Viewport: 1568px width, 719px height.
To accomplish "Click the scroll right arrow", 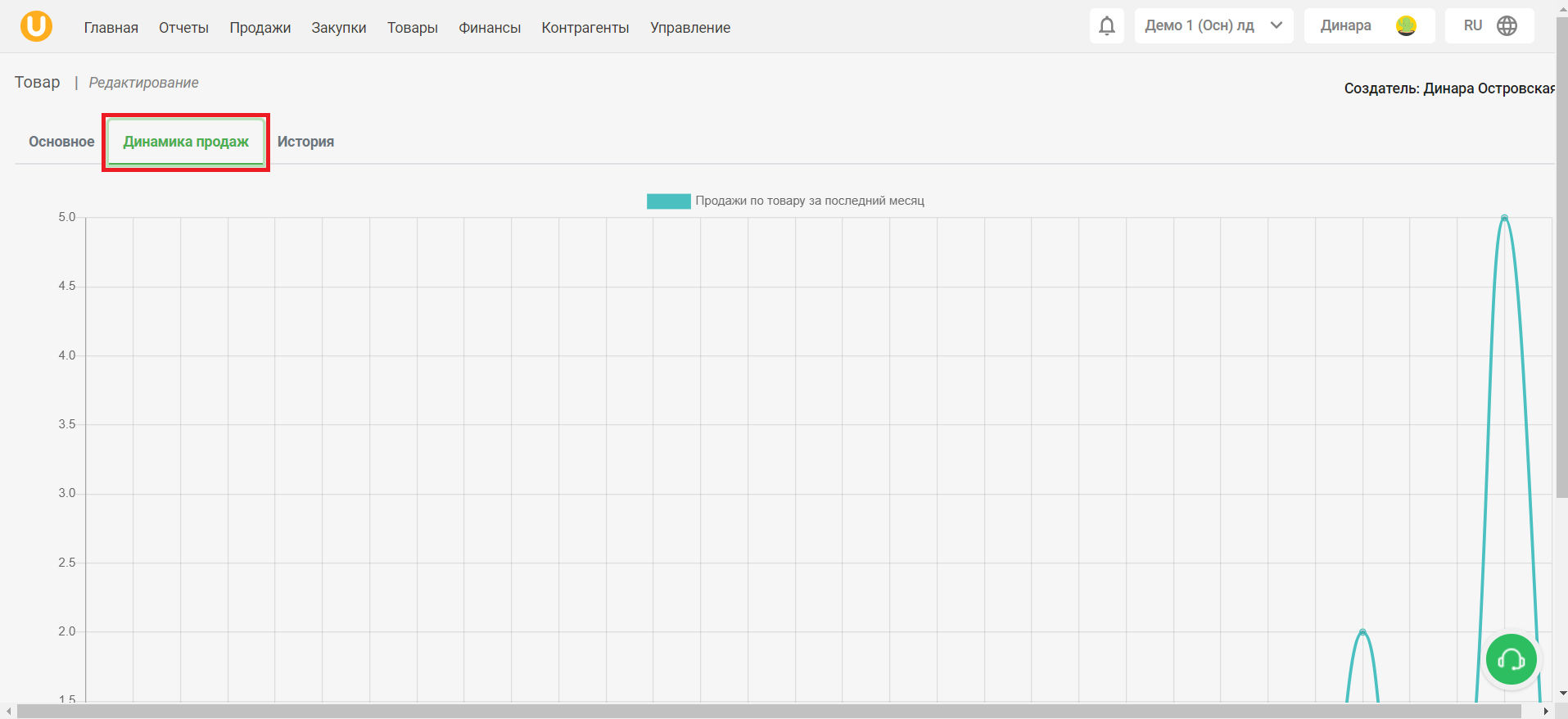I will 1546,712.
